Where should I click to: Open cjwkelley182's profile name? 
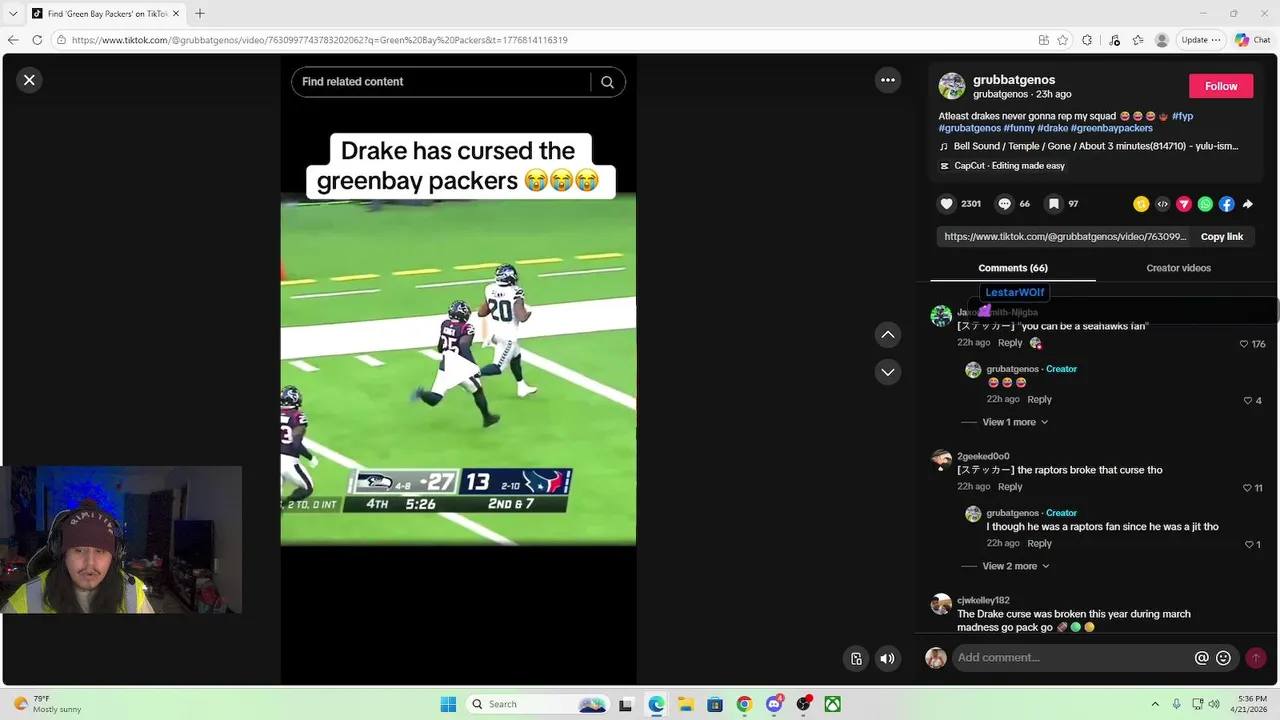(x=983, y=600)
